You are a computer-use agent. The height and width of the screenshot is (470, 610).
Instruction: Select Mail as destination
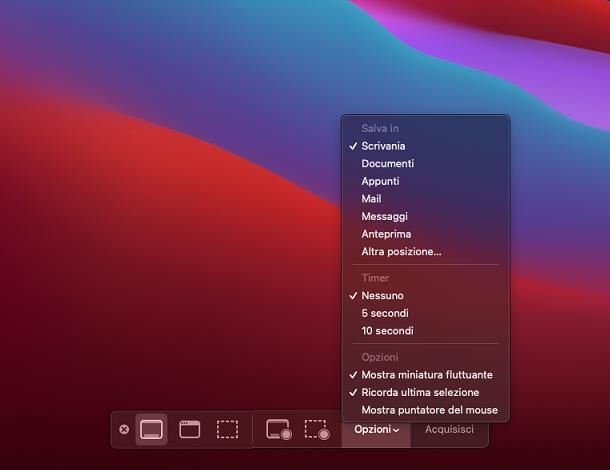coord(426,199)
